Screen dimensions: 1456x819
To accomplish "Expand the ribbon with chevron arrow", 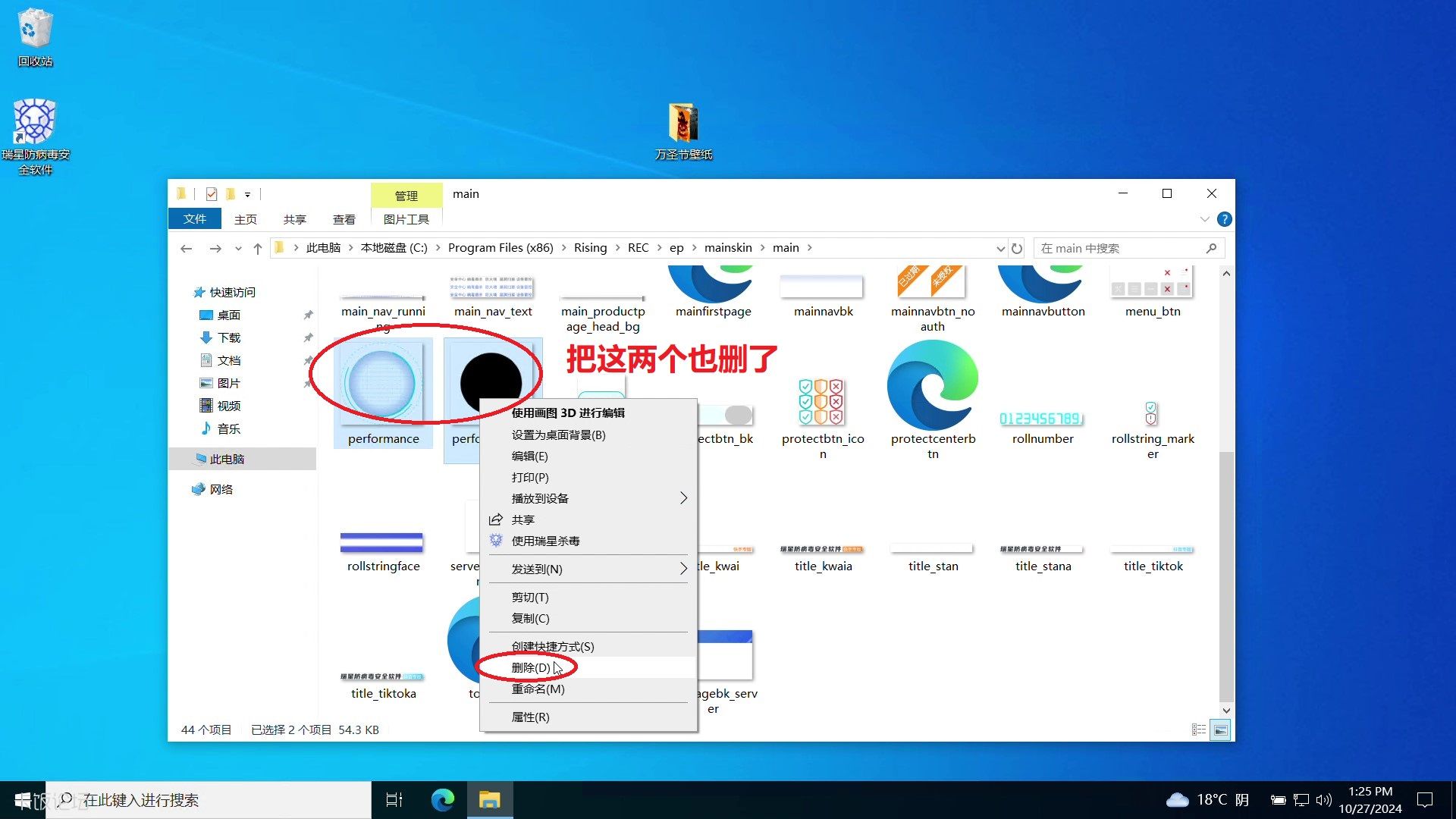I will 1204,219.
